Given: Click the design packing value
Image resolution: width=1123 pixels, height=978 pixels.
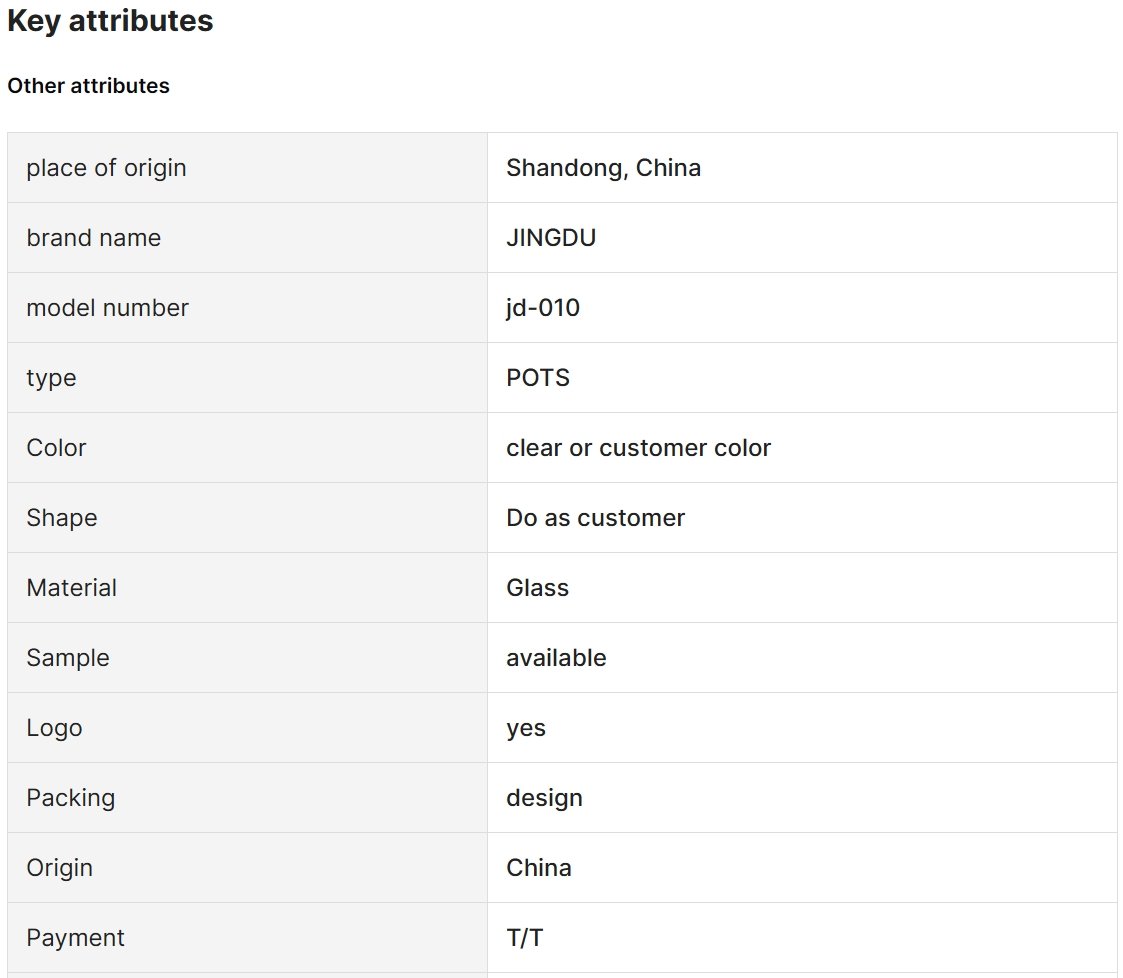Looking at the screenshot, I should coord(544,798).
